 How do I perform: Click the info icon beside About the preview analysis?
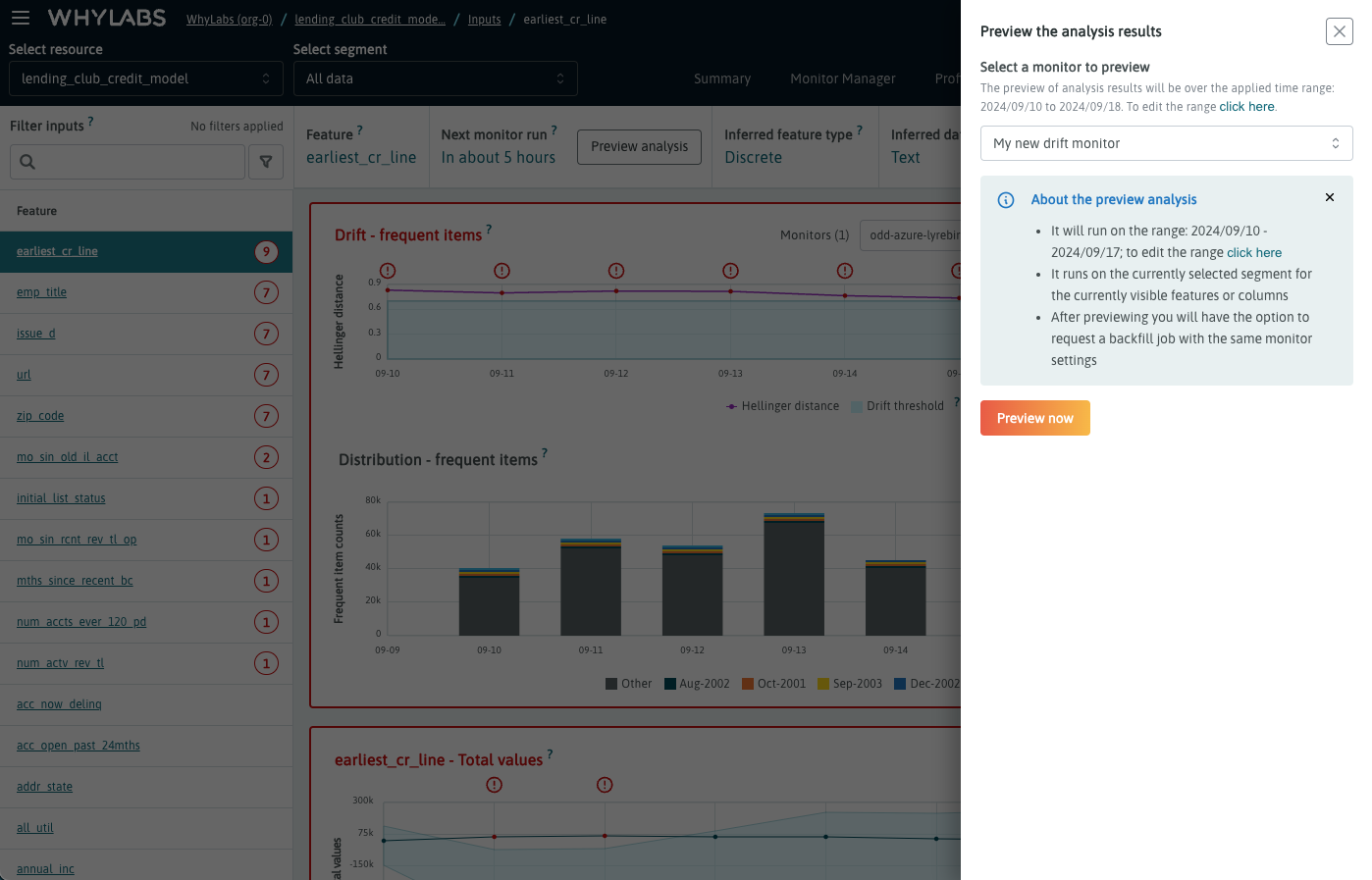tap(1006, 200)
